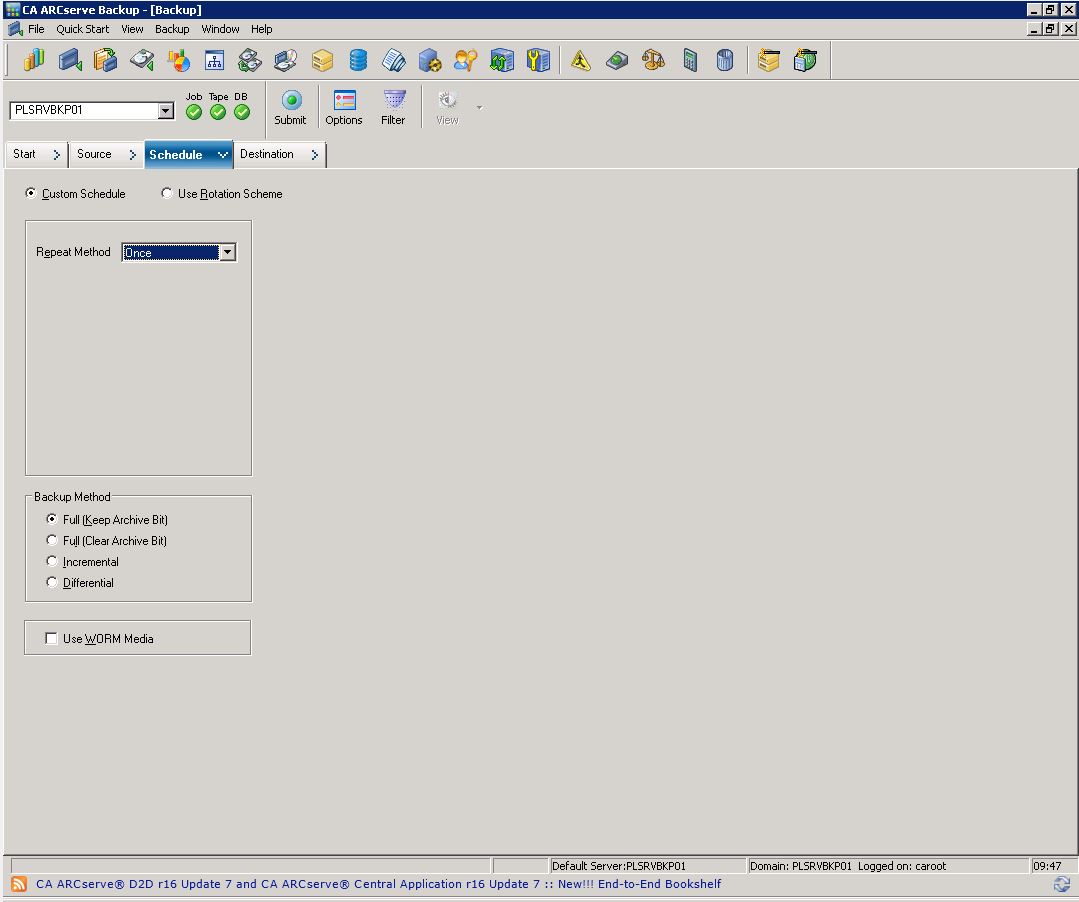The height and width of the screenshot is (902, 1079).
Task: Click the green Submit job icon
Action: [x=290, y=101]
